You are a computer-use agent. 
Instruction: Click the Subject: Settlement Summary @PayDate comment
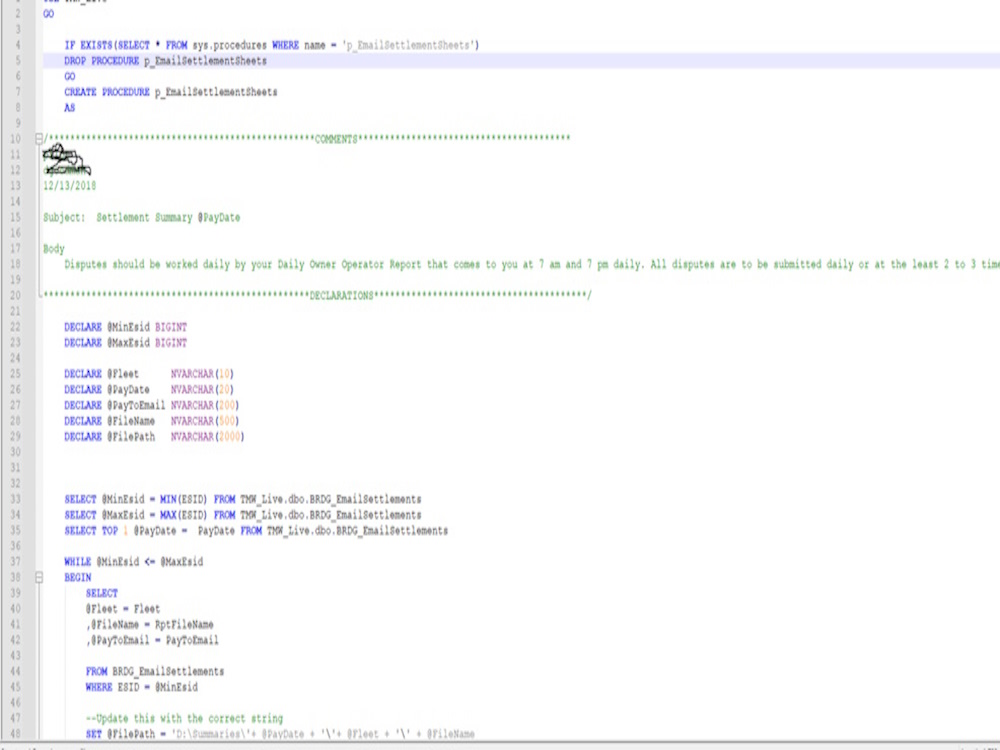[x=142, y=217]
